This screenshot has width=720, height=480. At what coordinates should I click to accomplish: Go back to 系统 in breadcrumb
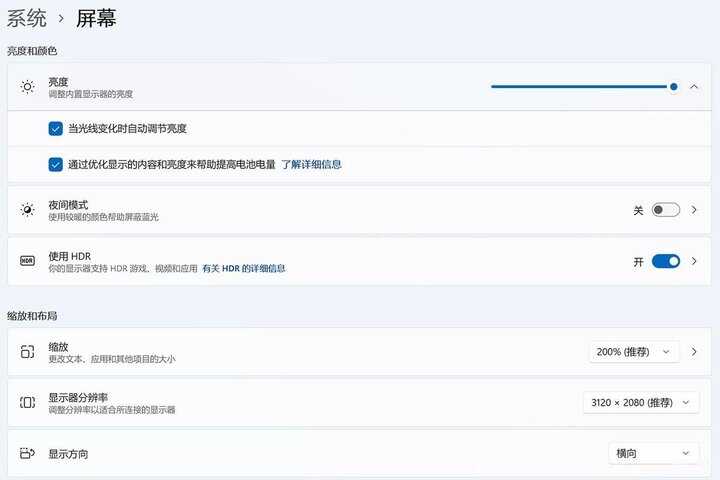click(26, 17)
